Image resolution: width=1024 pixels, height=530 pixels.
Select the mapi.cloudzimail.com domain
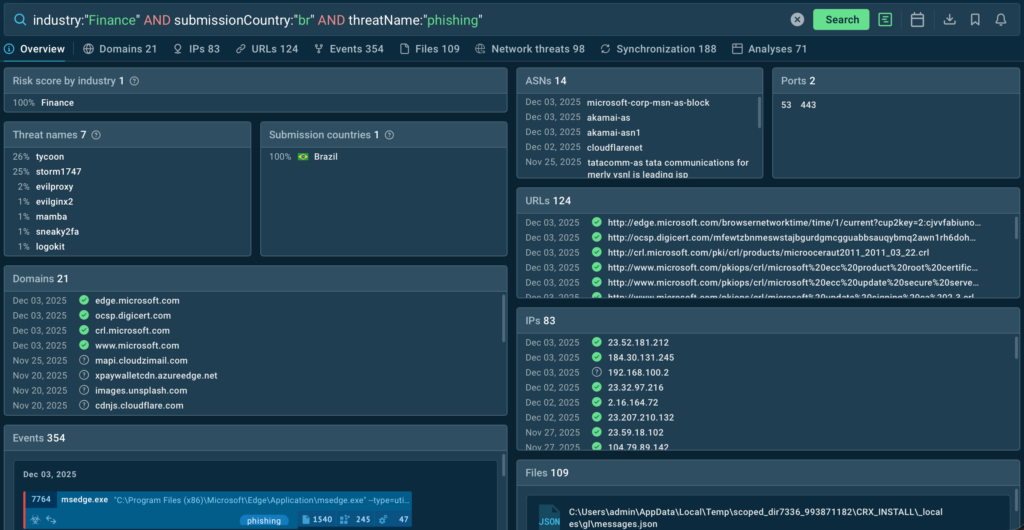[x=141, y=360]
